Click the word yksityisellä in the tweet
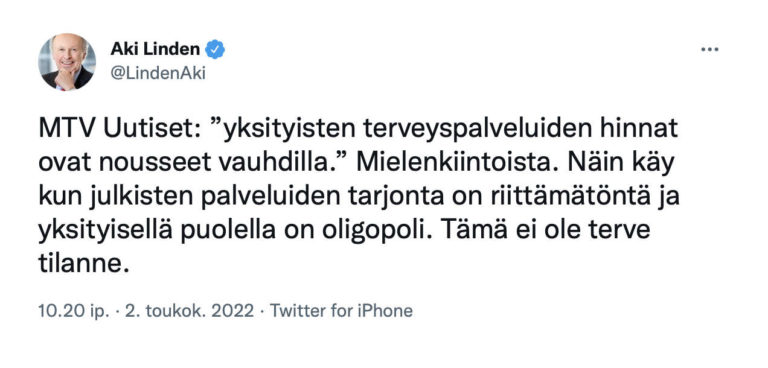Screen dimensions: 768x368 coord(106,231)
